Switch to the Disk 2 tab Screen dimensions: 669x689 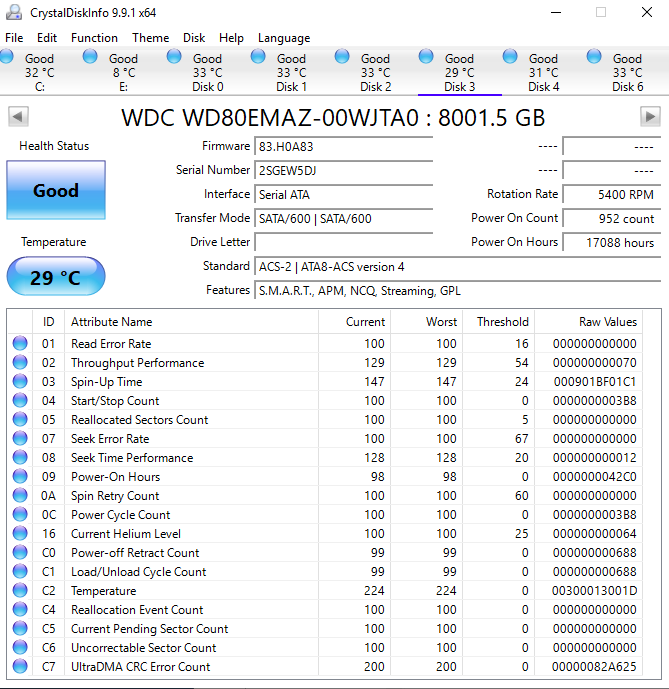376,72
